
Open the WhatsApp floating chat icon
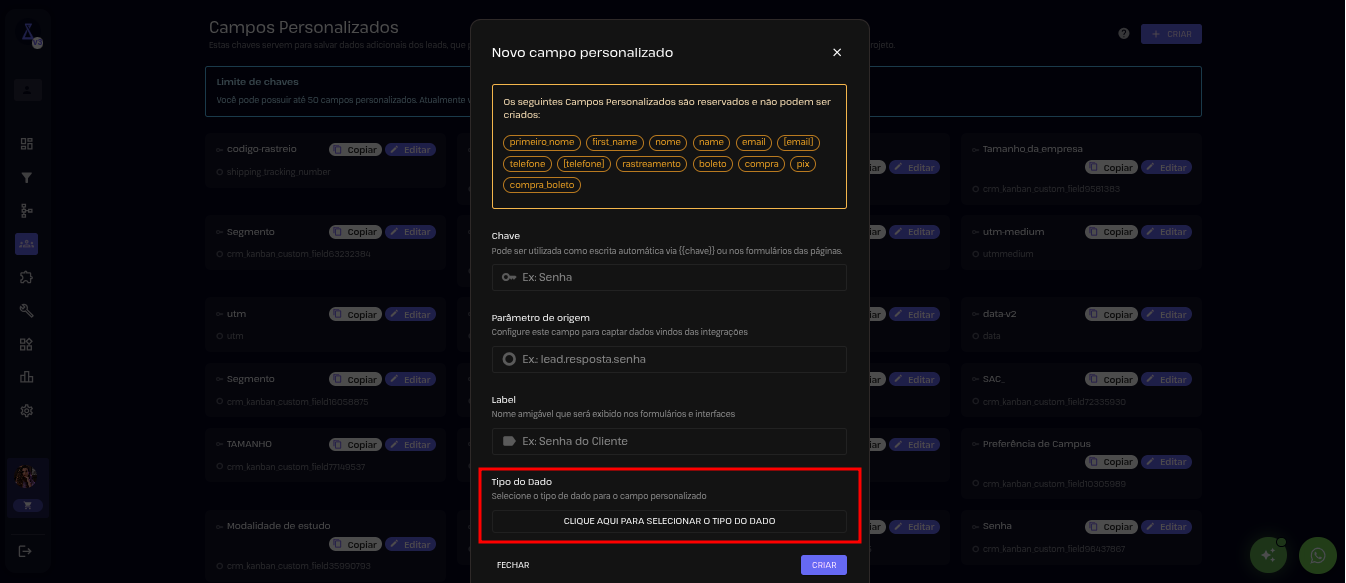point(1317,554)
